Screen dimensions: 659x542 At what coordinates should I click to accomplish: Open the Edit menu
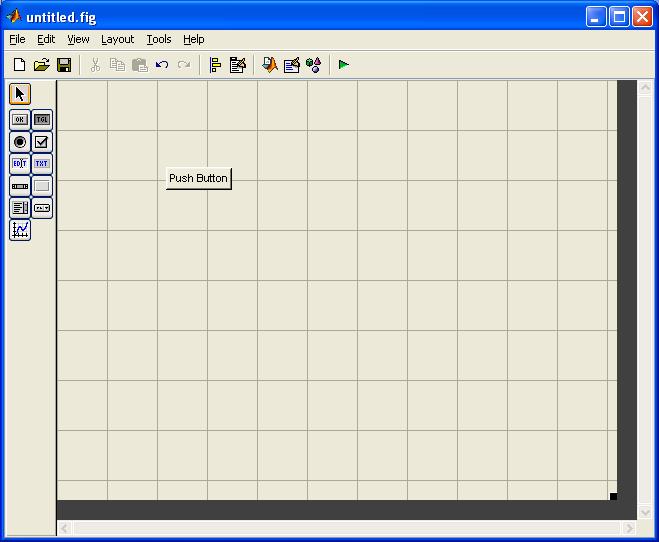46,39
